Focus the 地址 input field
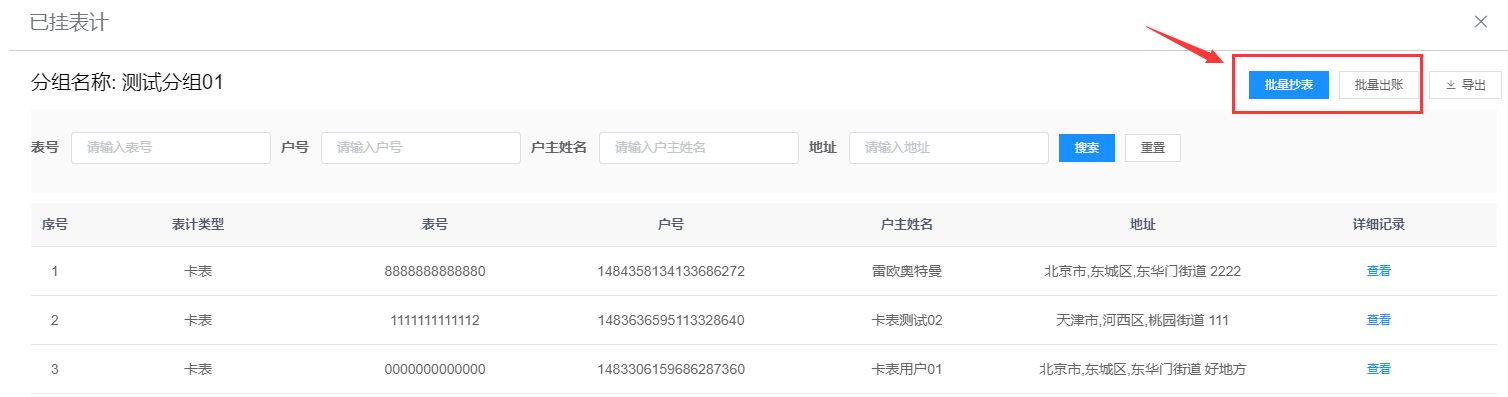The height and width of the screenshot is (397, 1508). pyautogui.click(x=949, y=147)
